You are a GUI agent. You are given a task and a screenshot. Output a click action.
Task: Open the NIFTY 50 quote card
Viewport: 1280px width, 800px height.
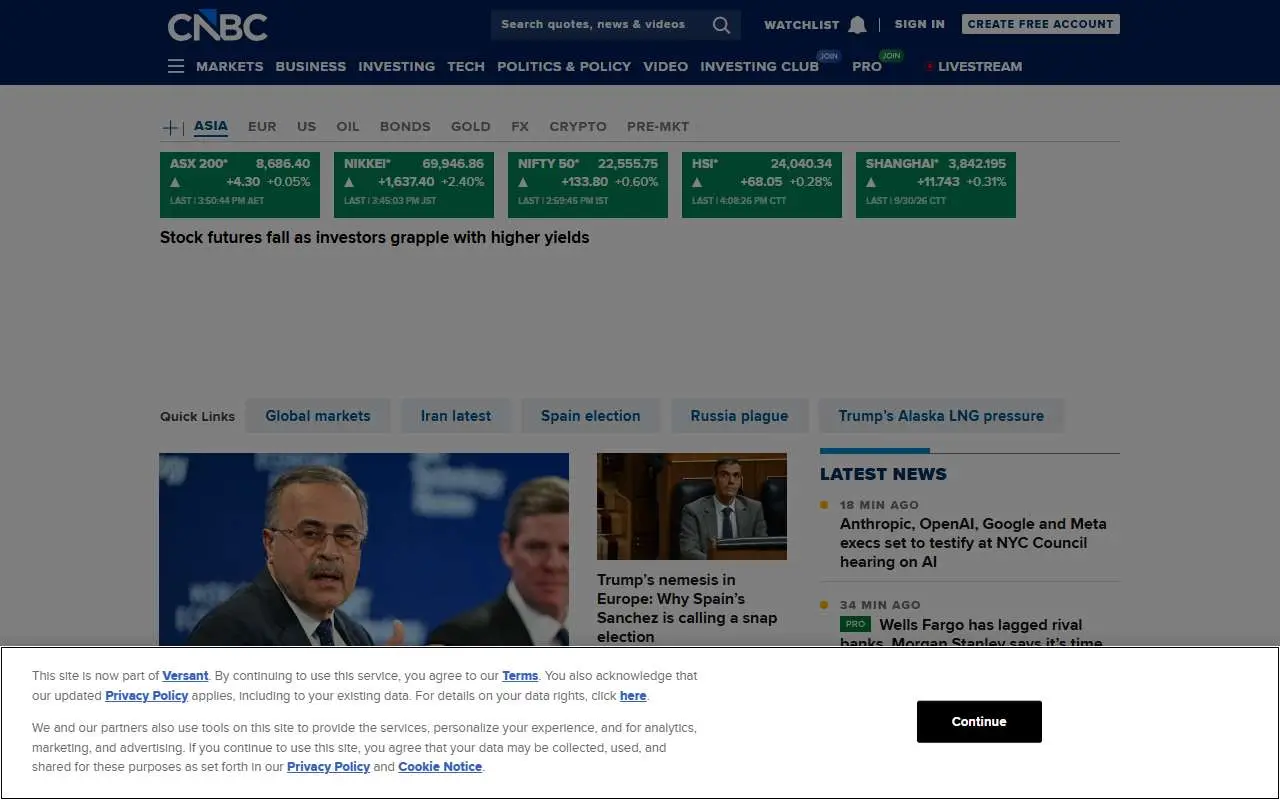point(588,185)
